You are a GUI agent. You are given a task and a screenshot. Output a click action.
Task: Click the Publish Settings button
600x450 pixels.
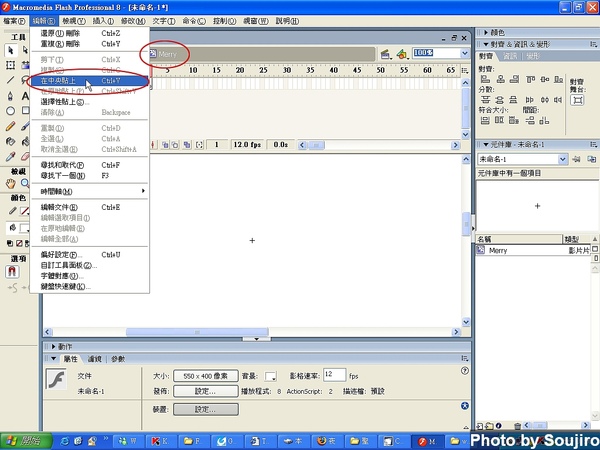[x=205, y=391]
